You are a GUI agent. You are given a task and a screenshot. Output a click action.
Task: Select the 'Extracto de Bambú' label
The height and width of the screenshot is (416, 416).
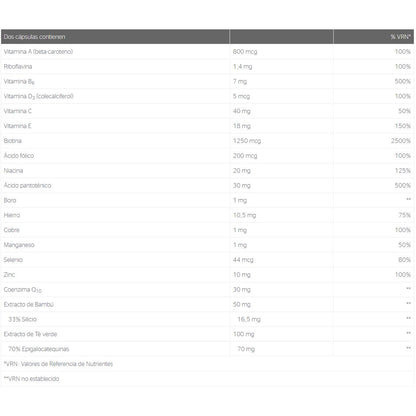[29, 304]
